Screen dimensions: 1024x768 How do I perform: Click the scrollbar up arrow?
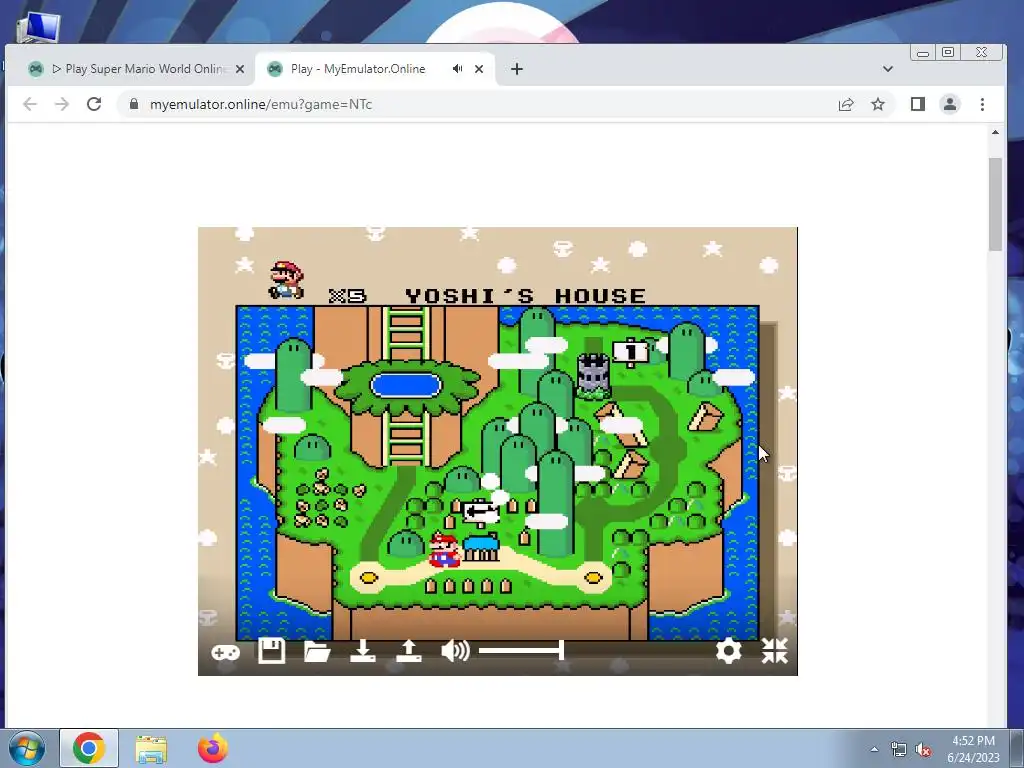point(995,133)
